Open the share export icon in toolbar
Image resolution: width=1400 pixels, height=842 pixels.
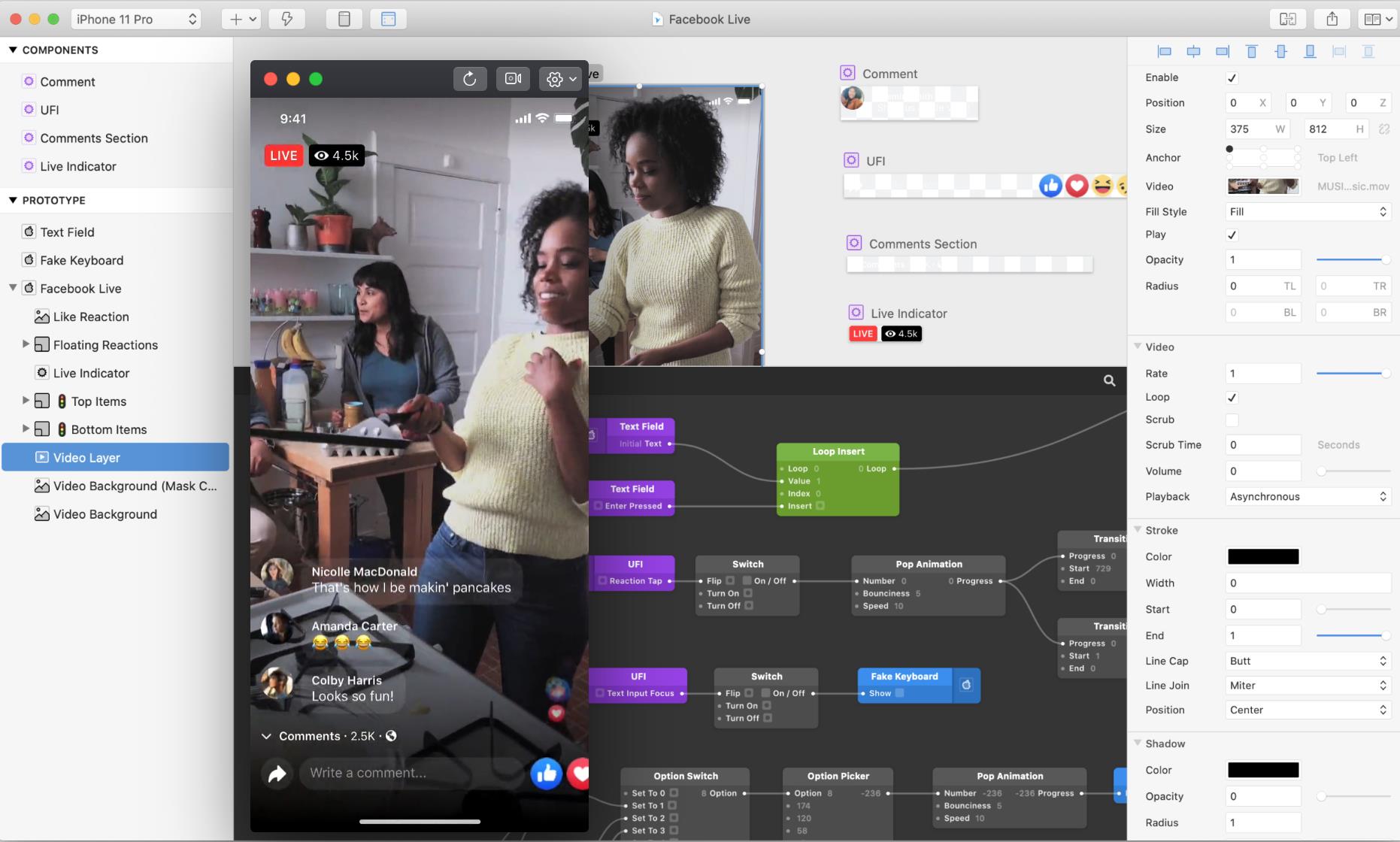[x=1332, y=19]
